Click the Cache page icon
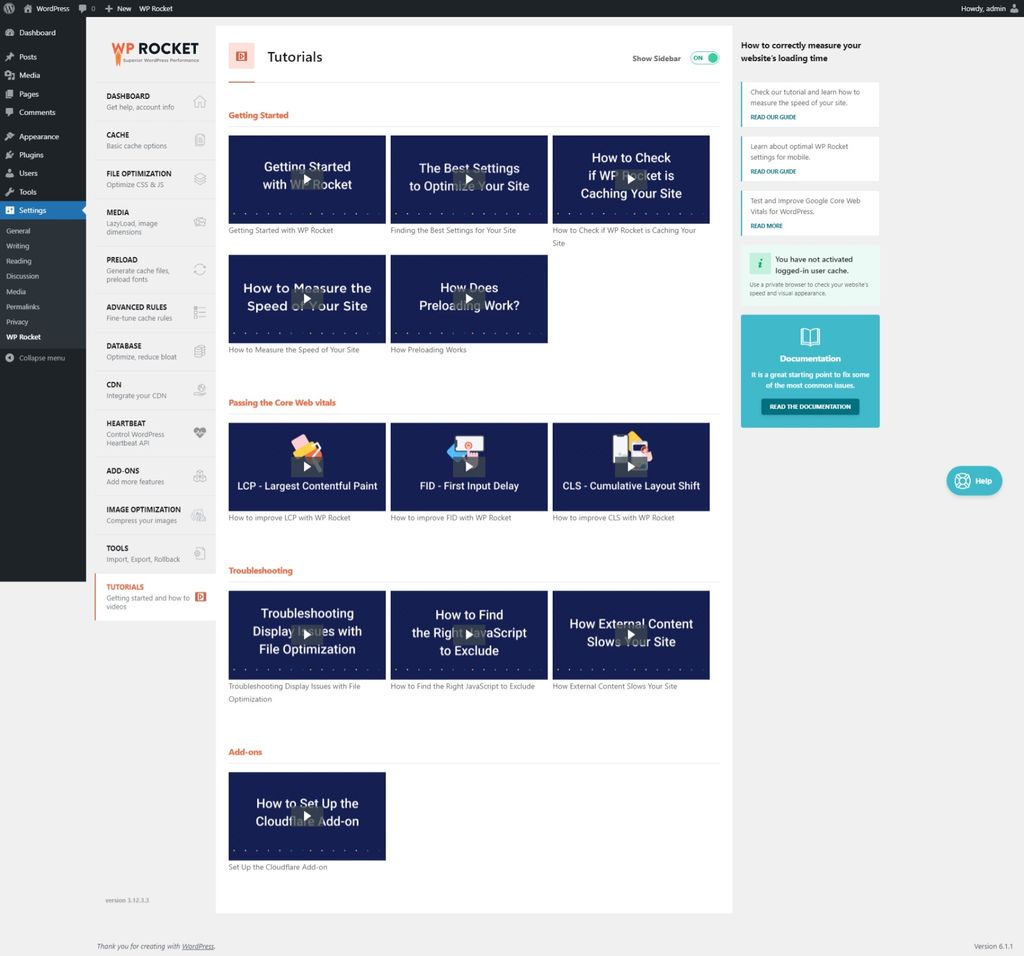The image size is (1024, 956). pos(200,140)
